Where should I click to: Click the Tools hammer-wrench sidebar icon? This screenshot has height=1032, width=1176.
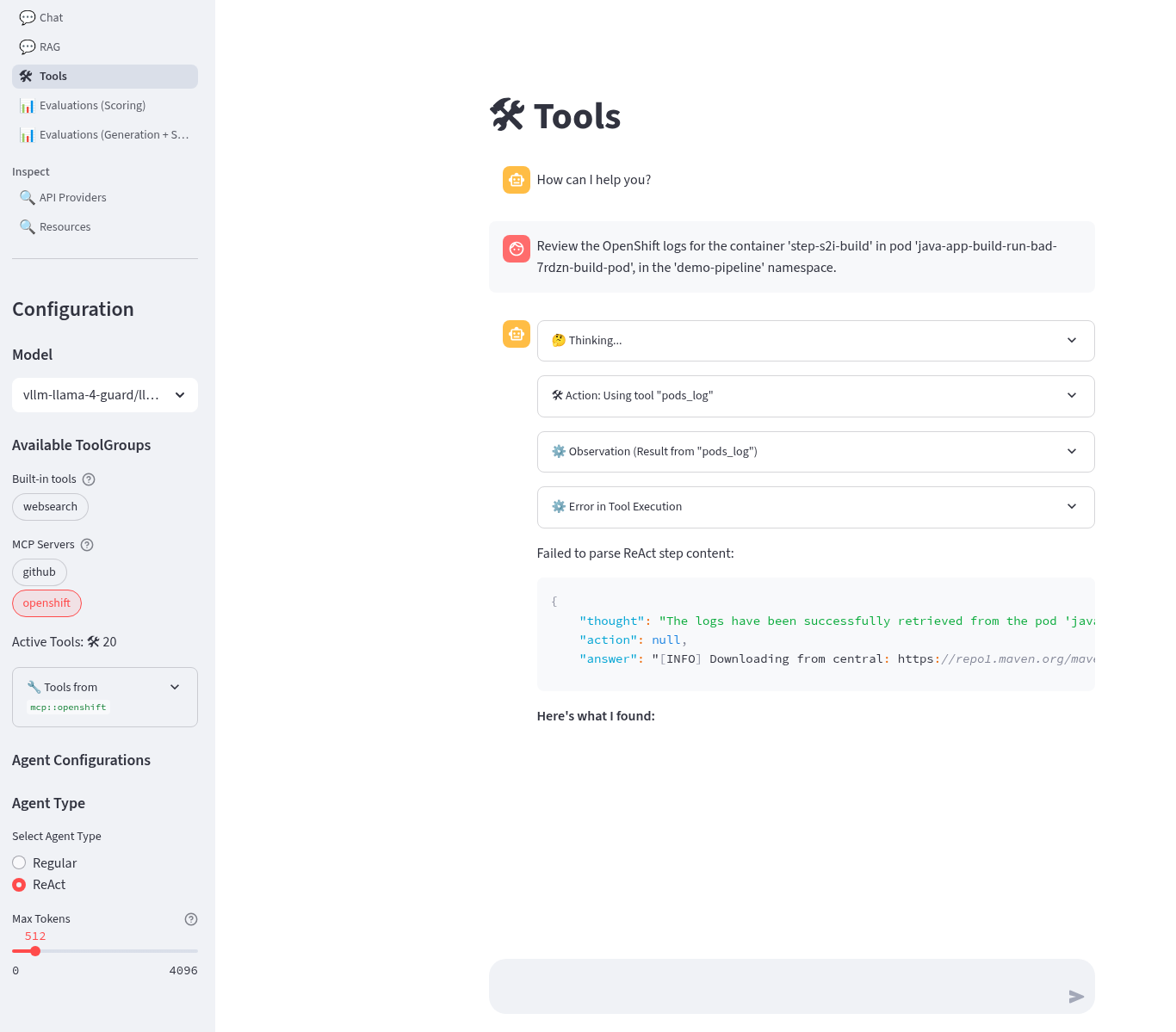27,76
